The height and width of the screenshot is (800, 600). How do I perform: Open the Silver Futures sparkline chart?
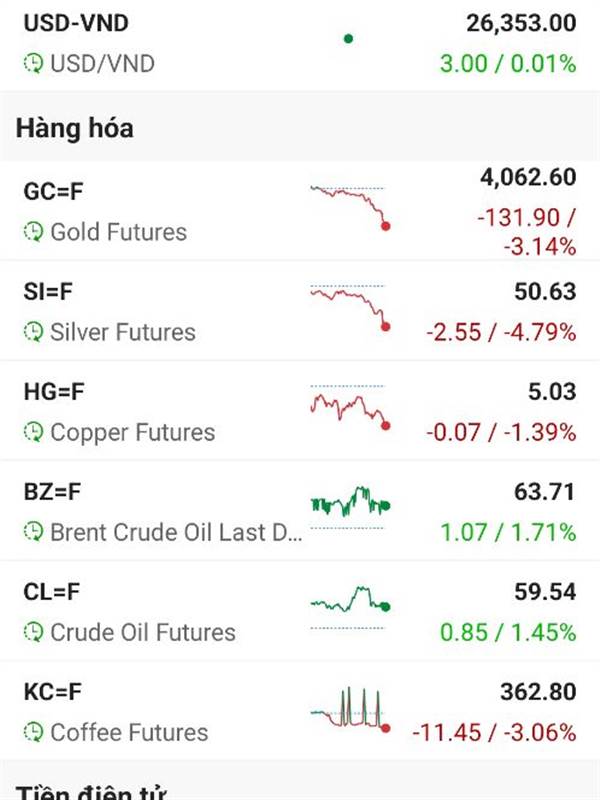pyautogui.click(x=349, y=307)
